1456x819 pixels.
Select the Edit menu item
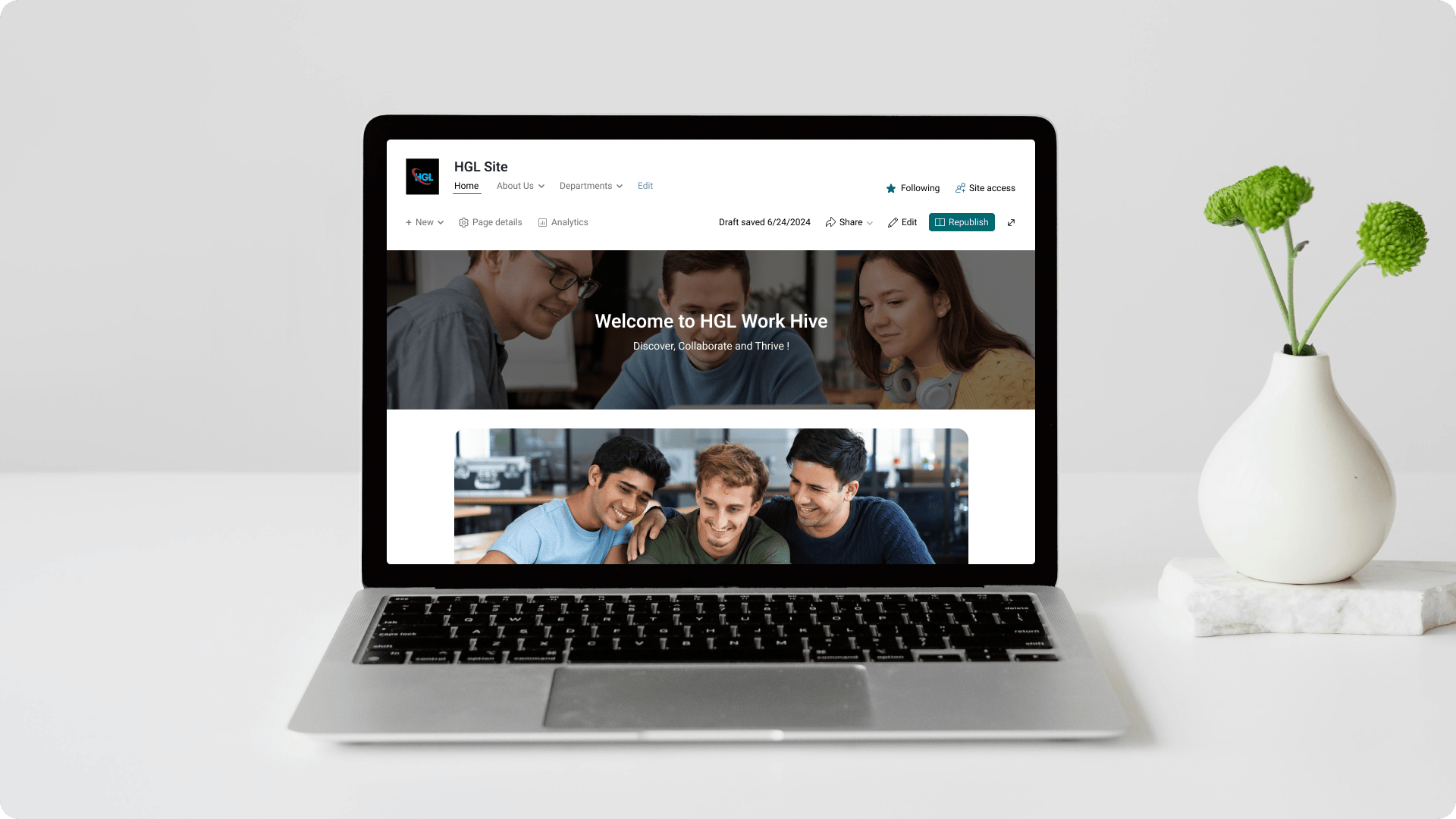(645, 186)
